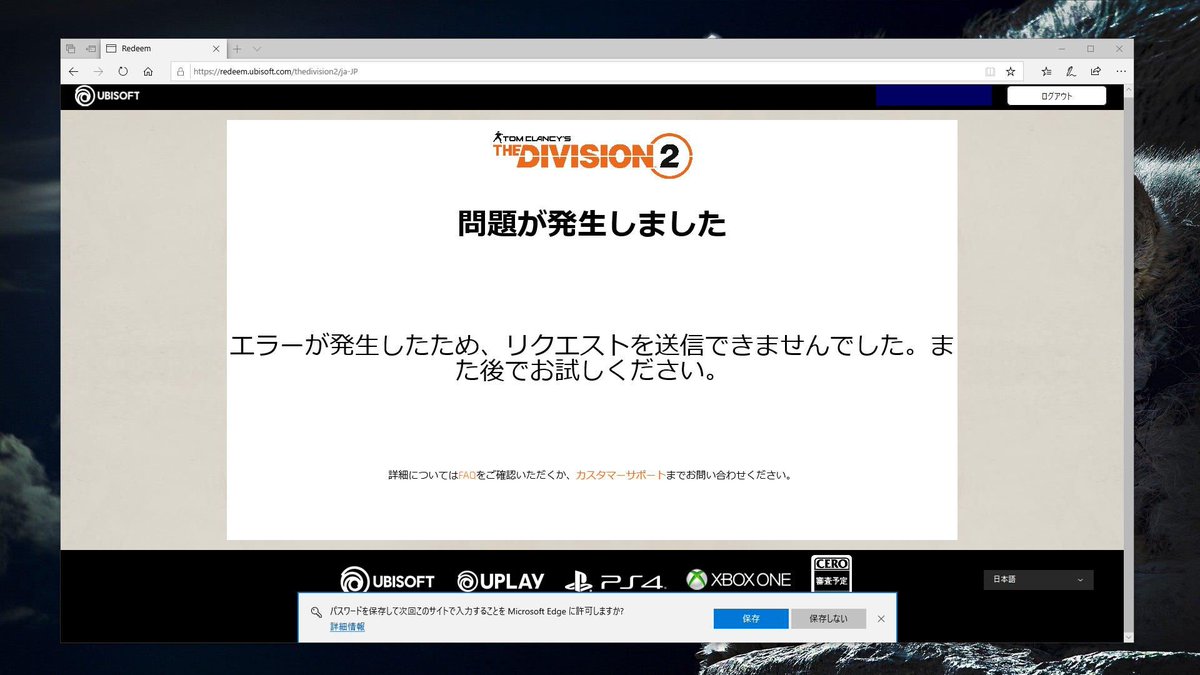Click 保存しない to decline saving

click(828, 618)
